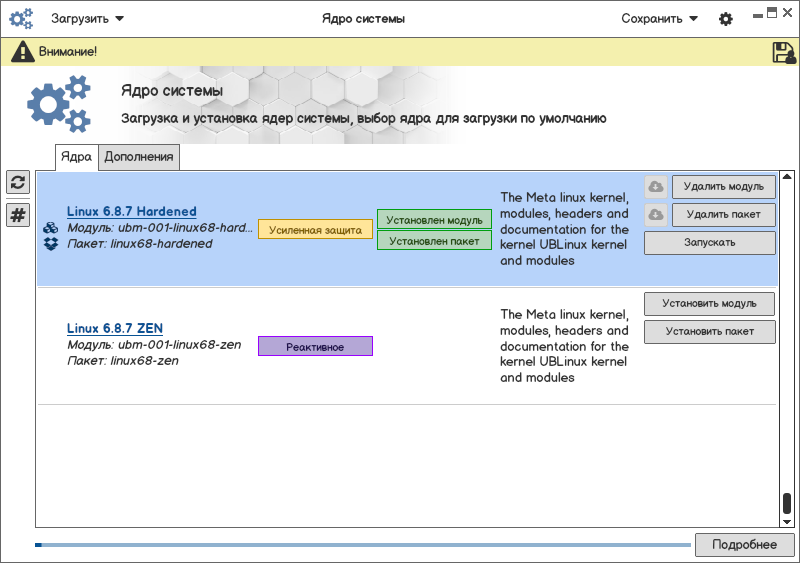This screenshot has width=800, height=563.
Task: Click cloud download icon beside Удалить пакет
Action: (x=655, y=215)
